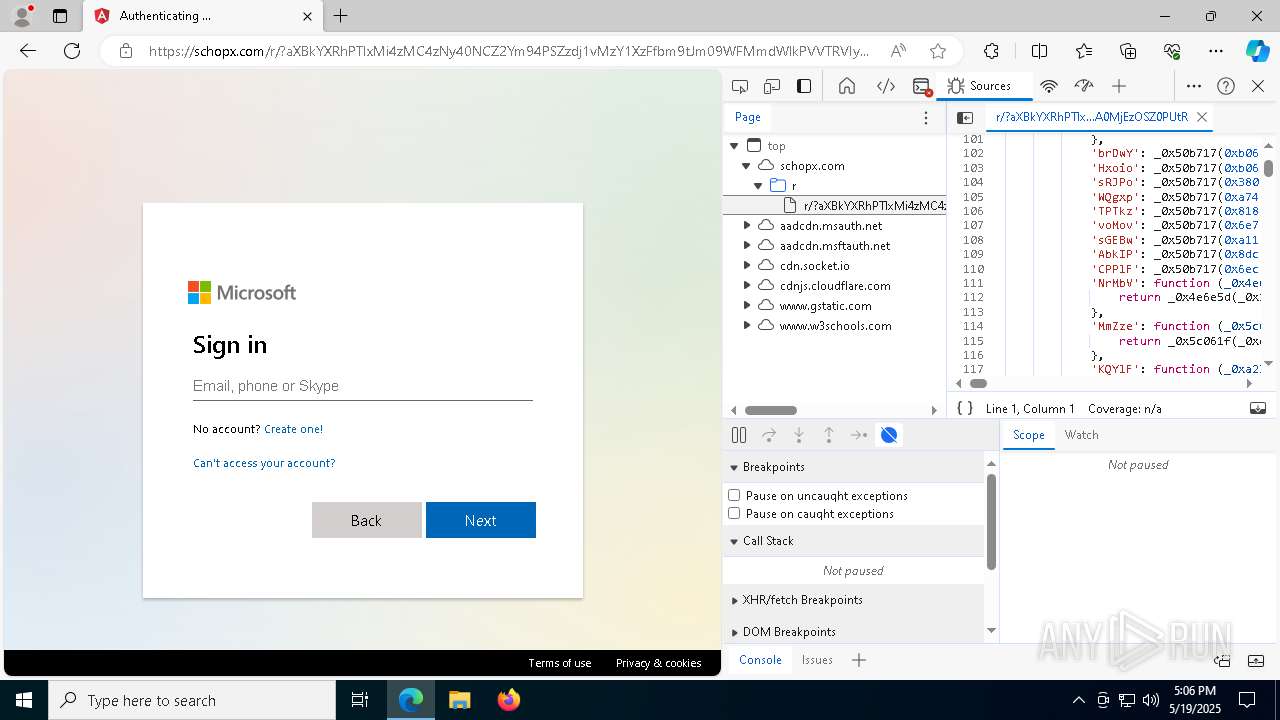Click Can't access your account link

pyautogui.click(x=264, y=463)
